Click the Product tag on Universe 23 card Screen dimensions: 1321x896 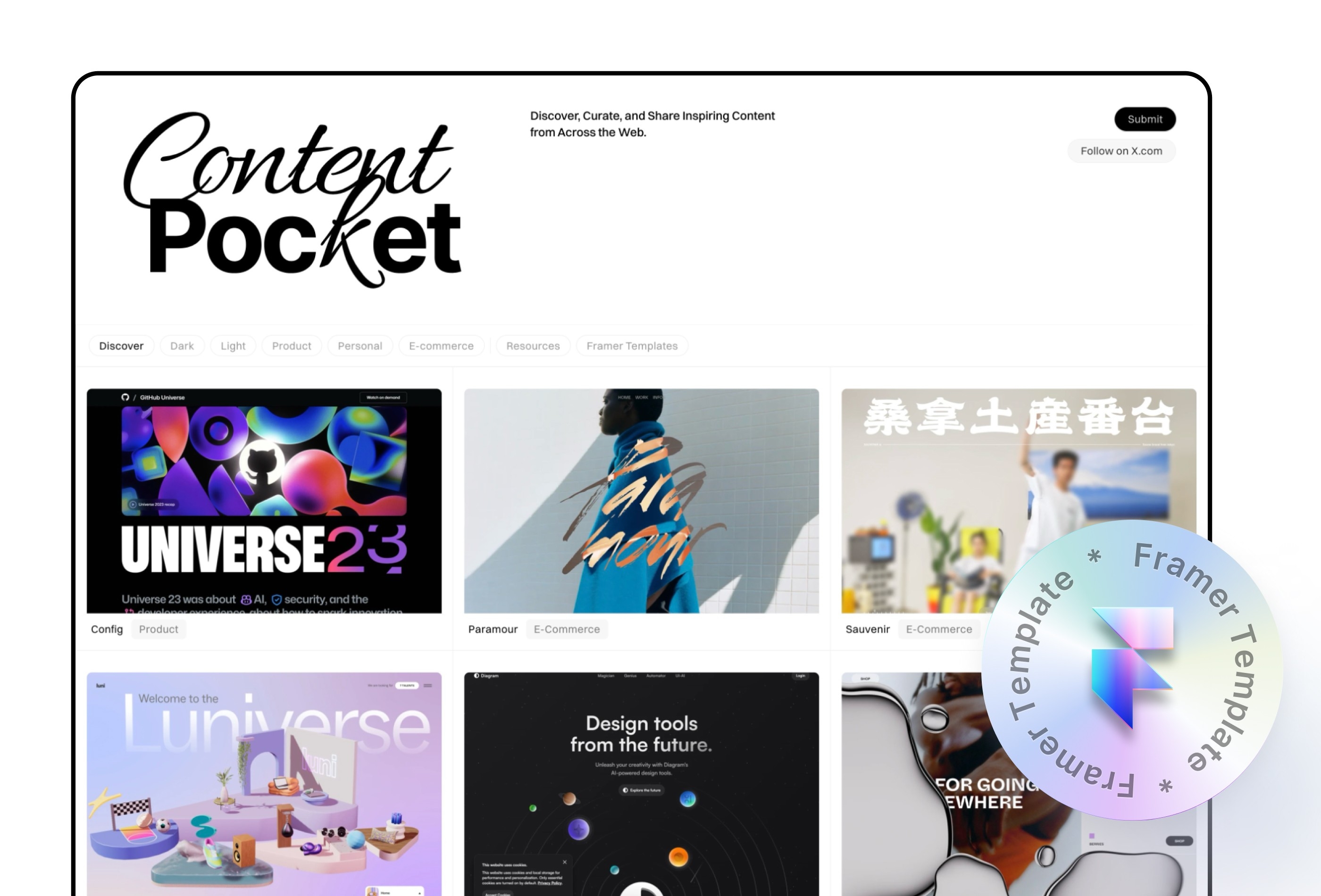point(158,628)
